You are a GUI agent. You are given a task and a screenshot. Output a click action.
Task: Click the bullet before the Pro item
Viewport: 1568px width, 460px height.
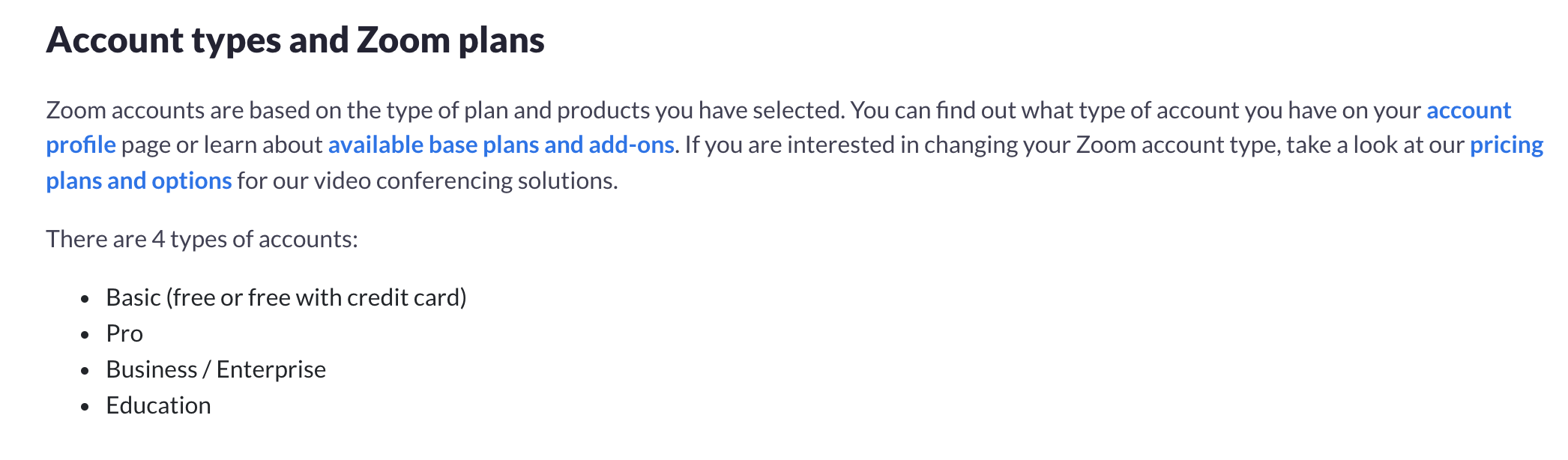(85, 335)
